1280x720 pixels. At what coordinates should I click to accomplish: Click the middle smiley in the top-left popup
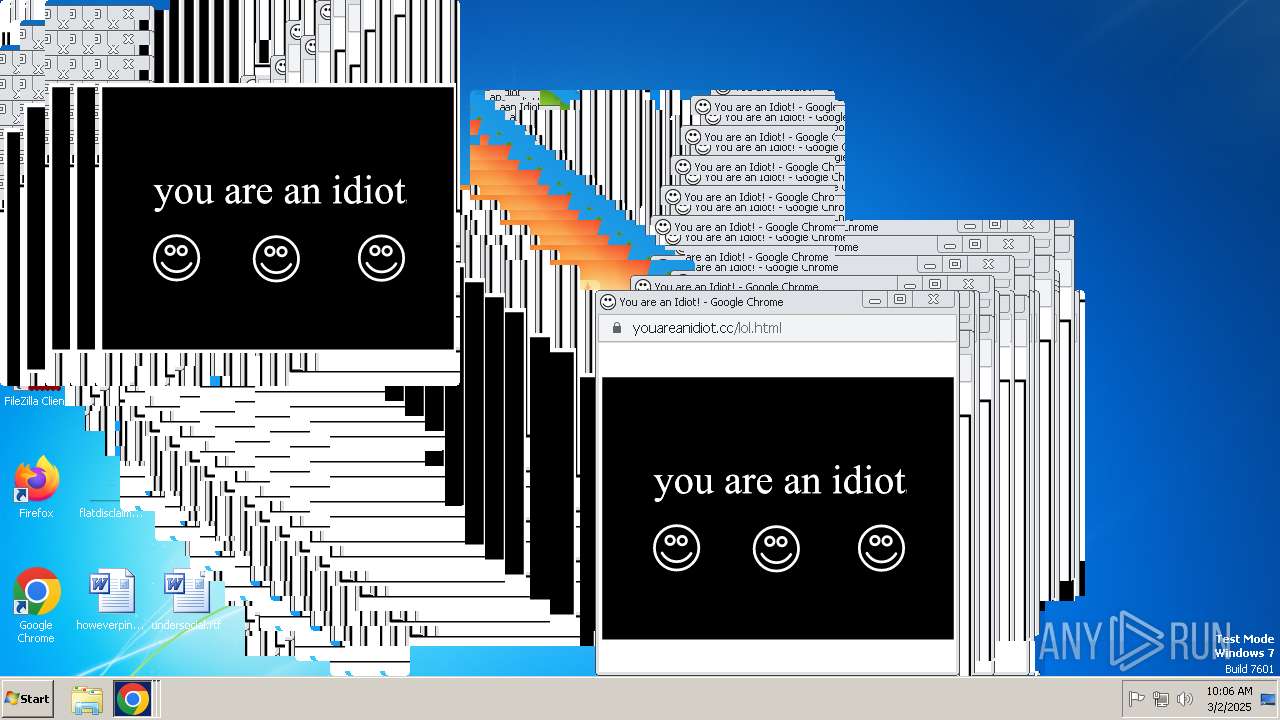pyautogui.click(x=276, y=258)
